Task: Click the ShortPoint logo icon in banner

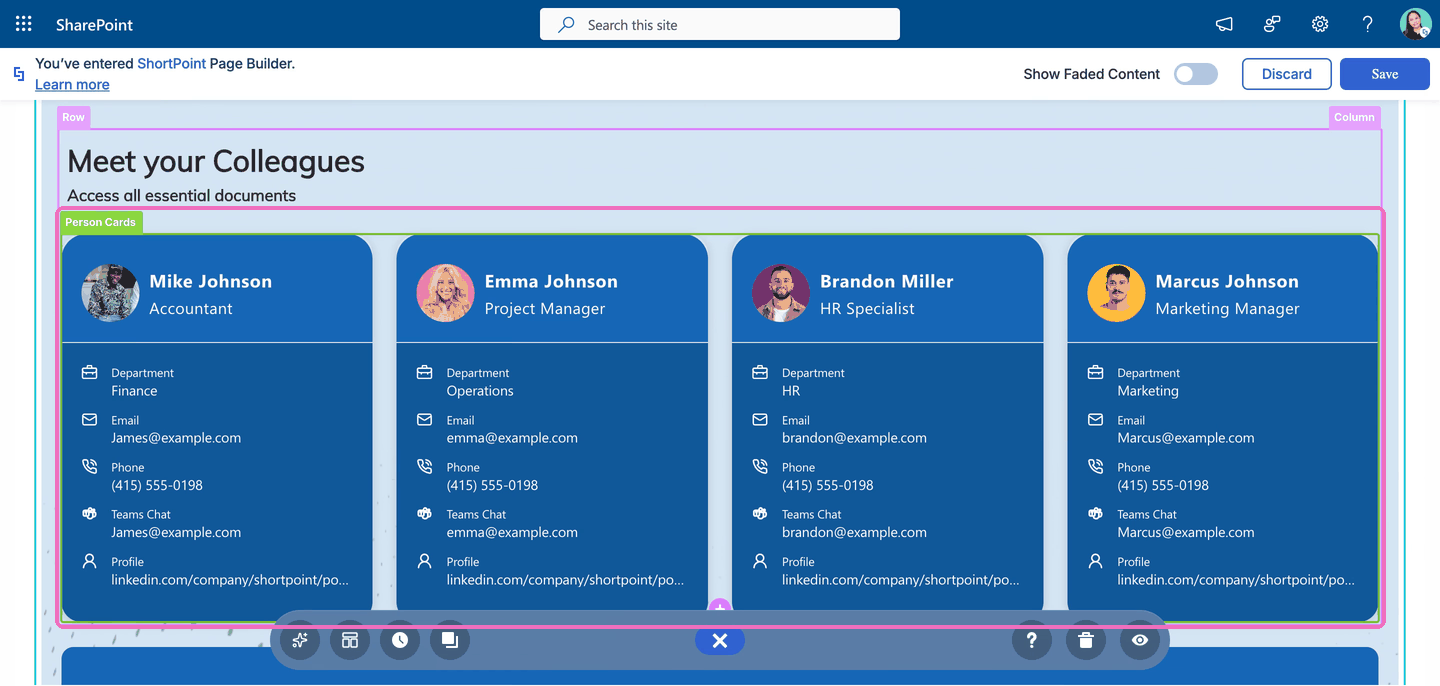Action: click(19, 73)
